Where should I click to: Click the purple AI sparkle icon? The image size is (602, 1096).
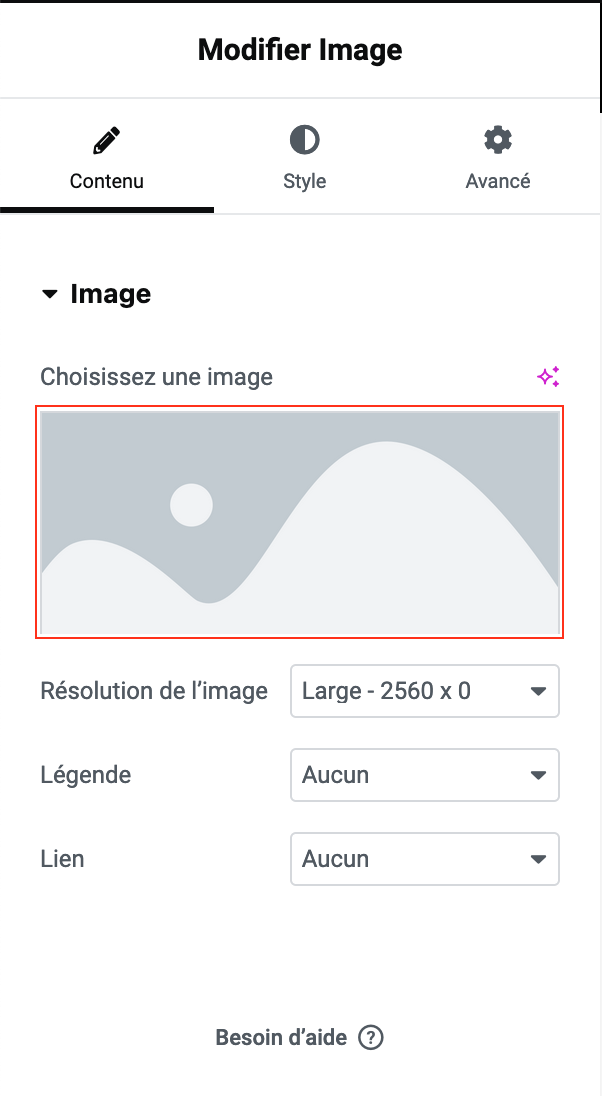coord(548,377)
